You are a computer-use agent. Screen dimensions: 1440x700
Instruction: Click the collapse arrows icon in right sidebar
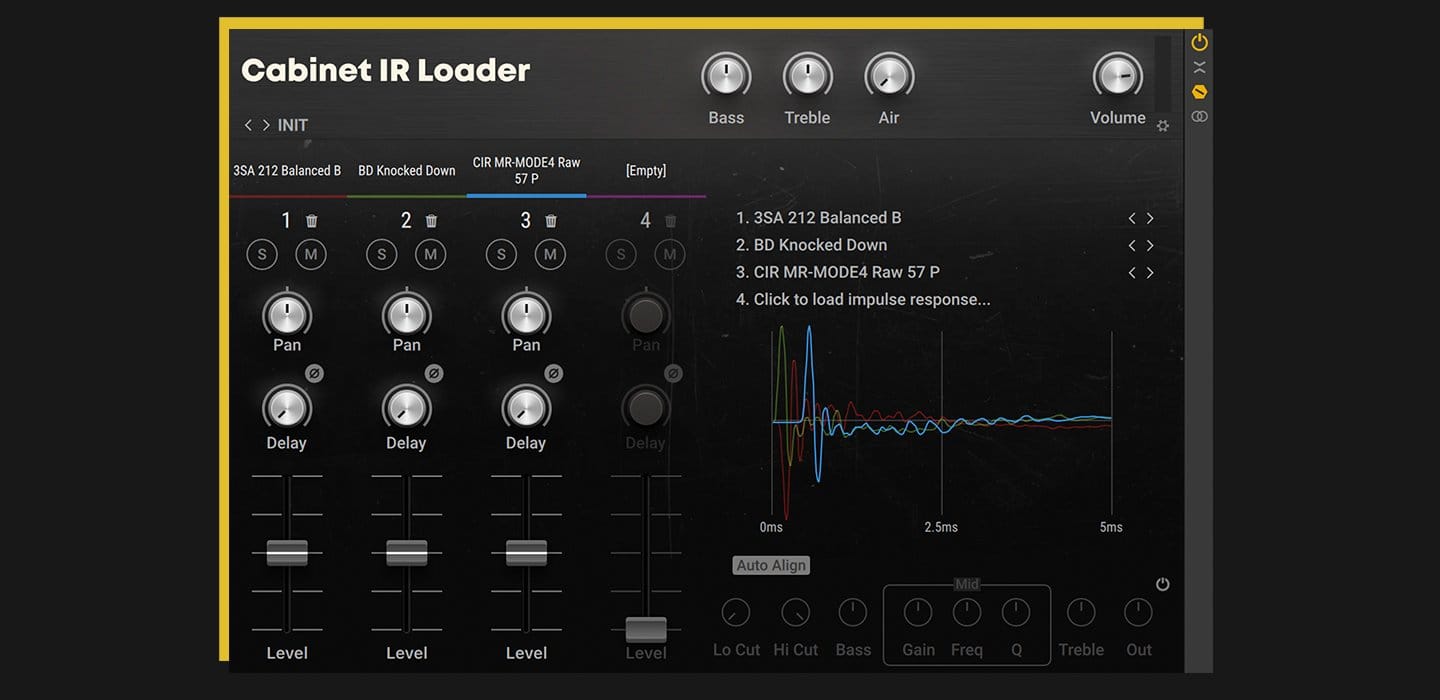click(1199, 67)
